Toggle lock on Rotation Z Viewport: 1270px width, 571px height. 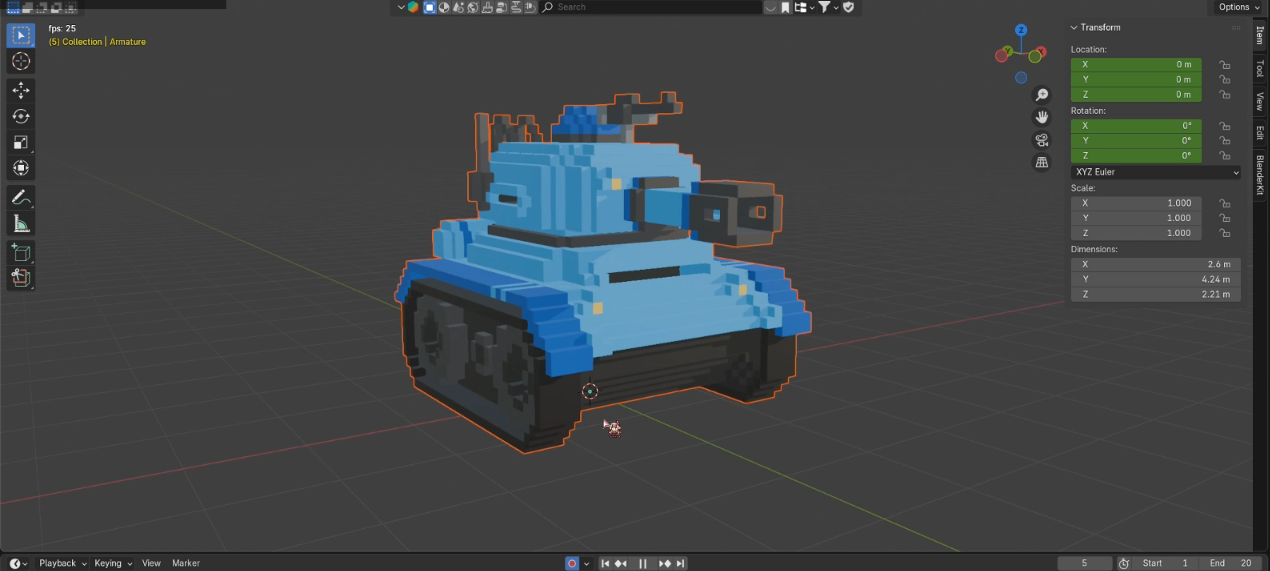click(x=1224, y=156)
